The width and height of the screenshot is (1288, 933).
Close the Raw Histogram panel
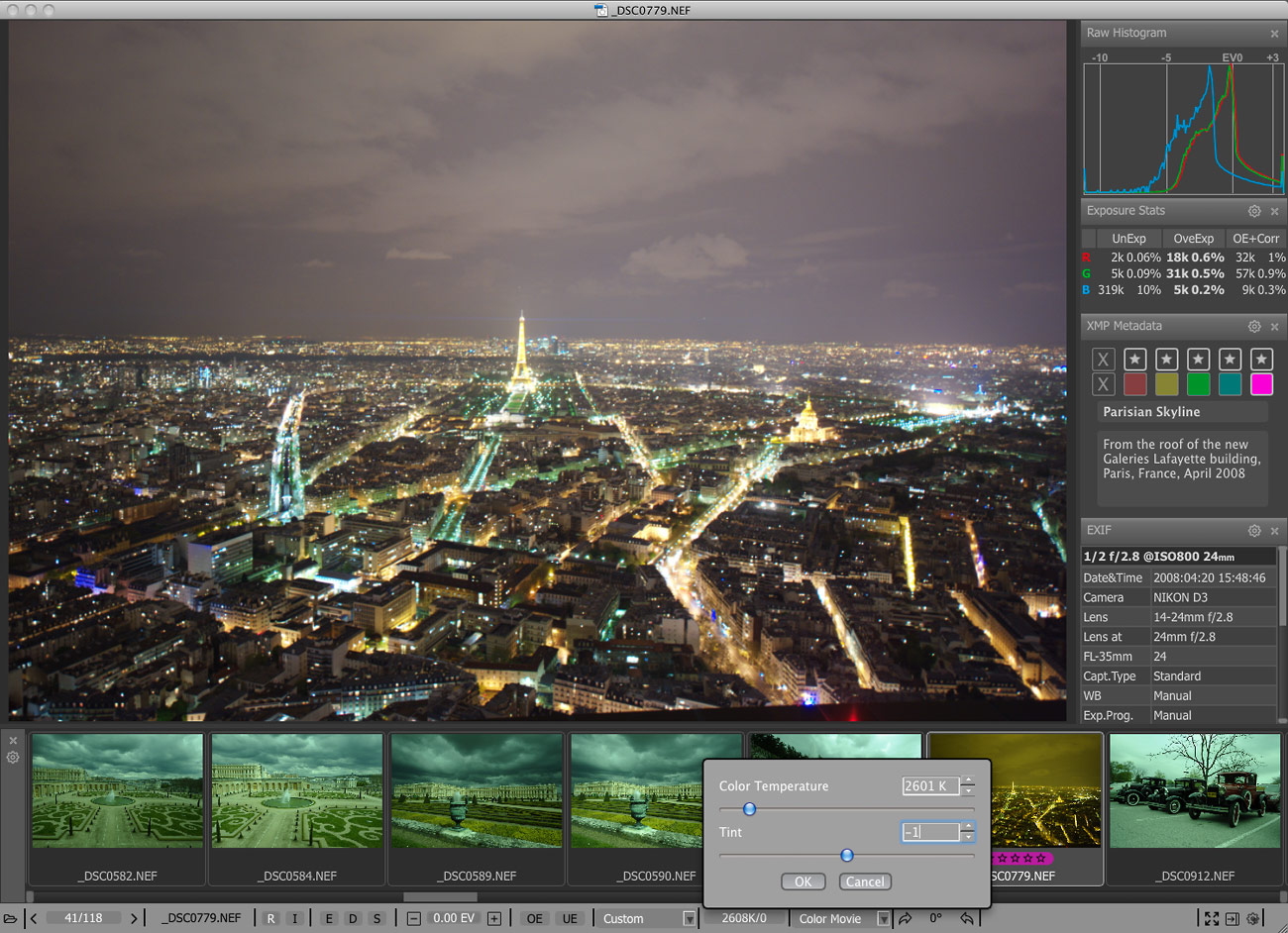click(1274, 34)
